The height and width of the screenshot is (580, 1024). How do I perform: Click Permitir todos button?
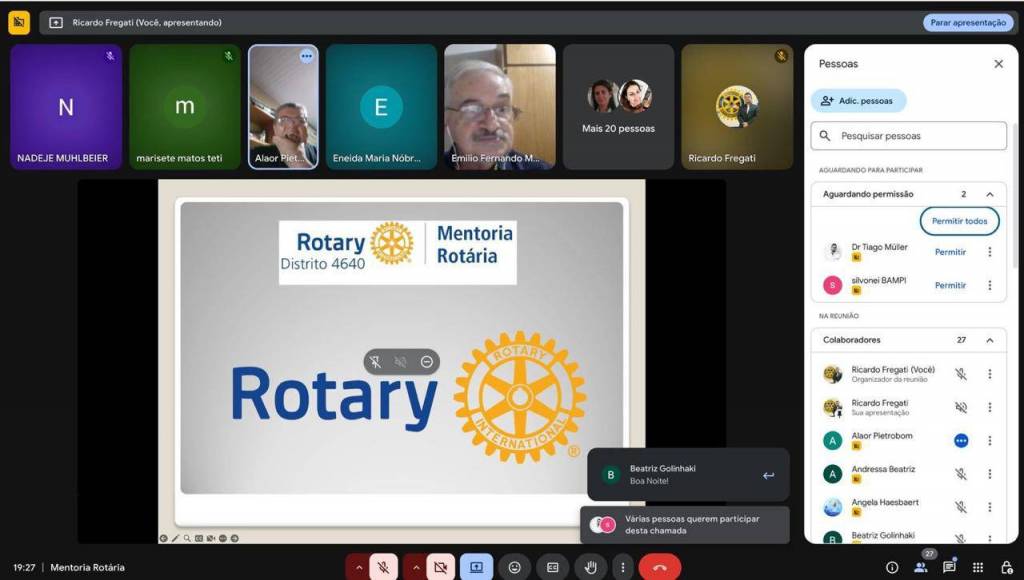(x=958, y=221)
